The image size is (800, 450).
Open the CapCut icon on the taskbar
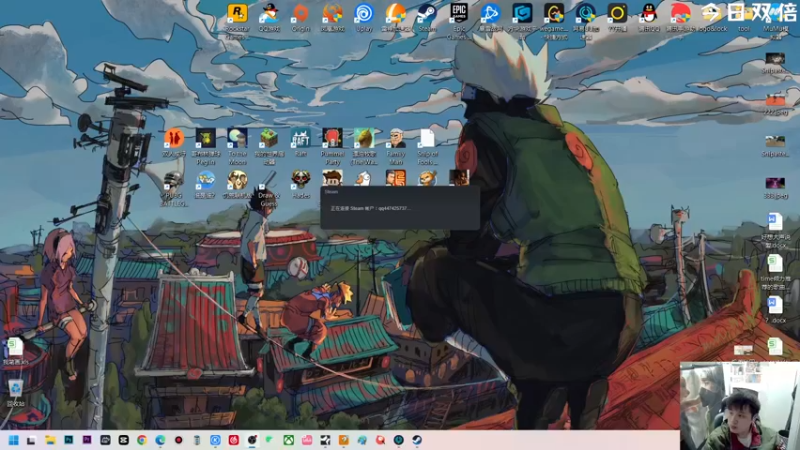pos(123,440)
